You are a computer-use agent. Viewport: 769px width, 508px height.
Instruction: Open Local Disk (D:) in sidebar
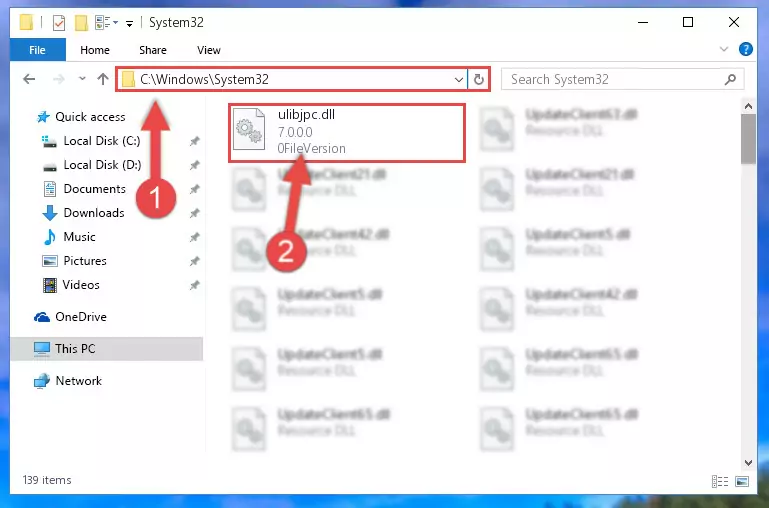(102, 165)
